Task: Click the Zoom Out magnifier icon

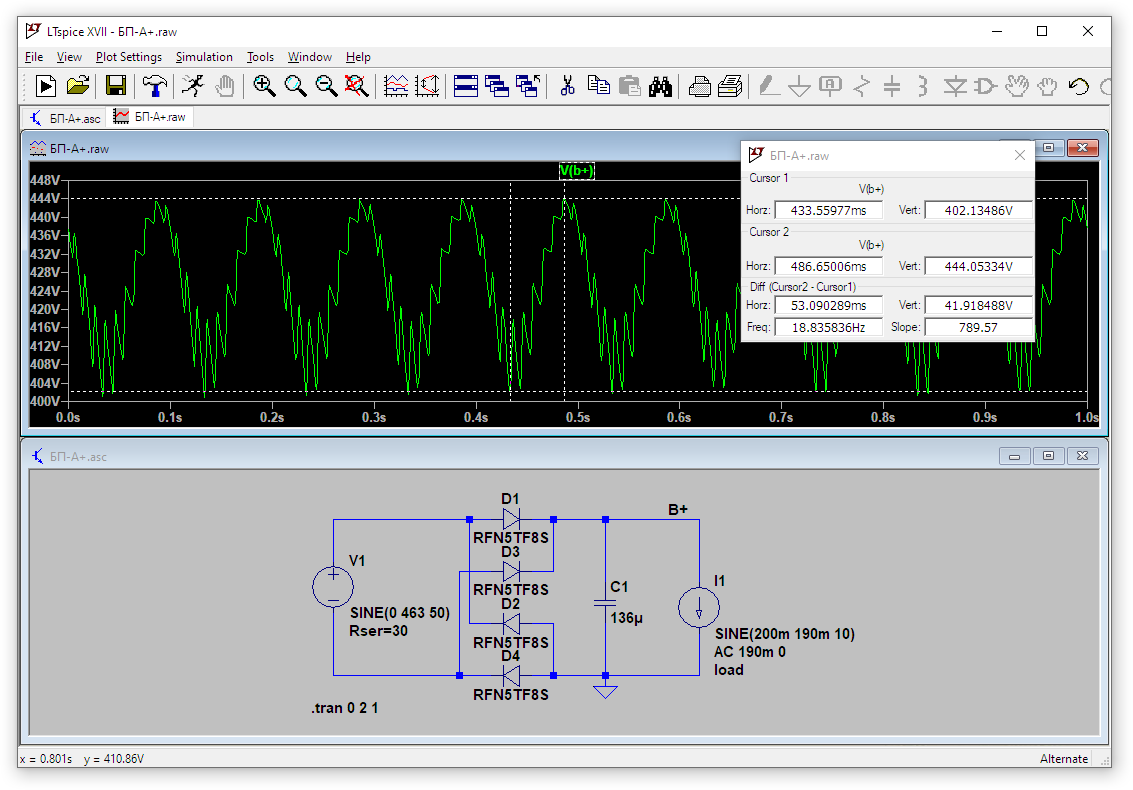Action: click(326, 86)
